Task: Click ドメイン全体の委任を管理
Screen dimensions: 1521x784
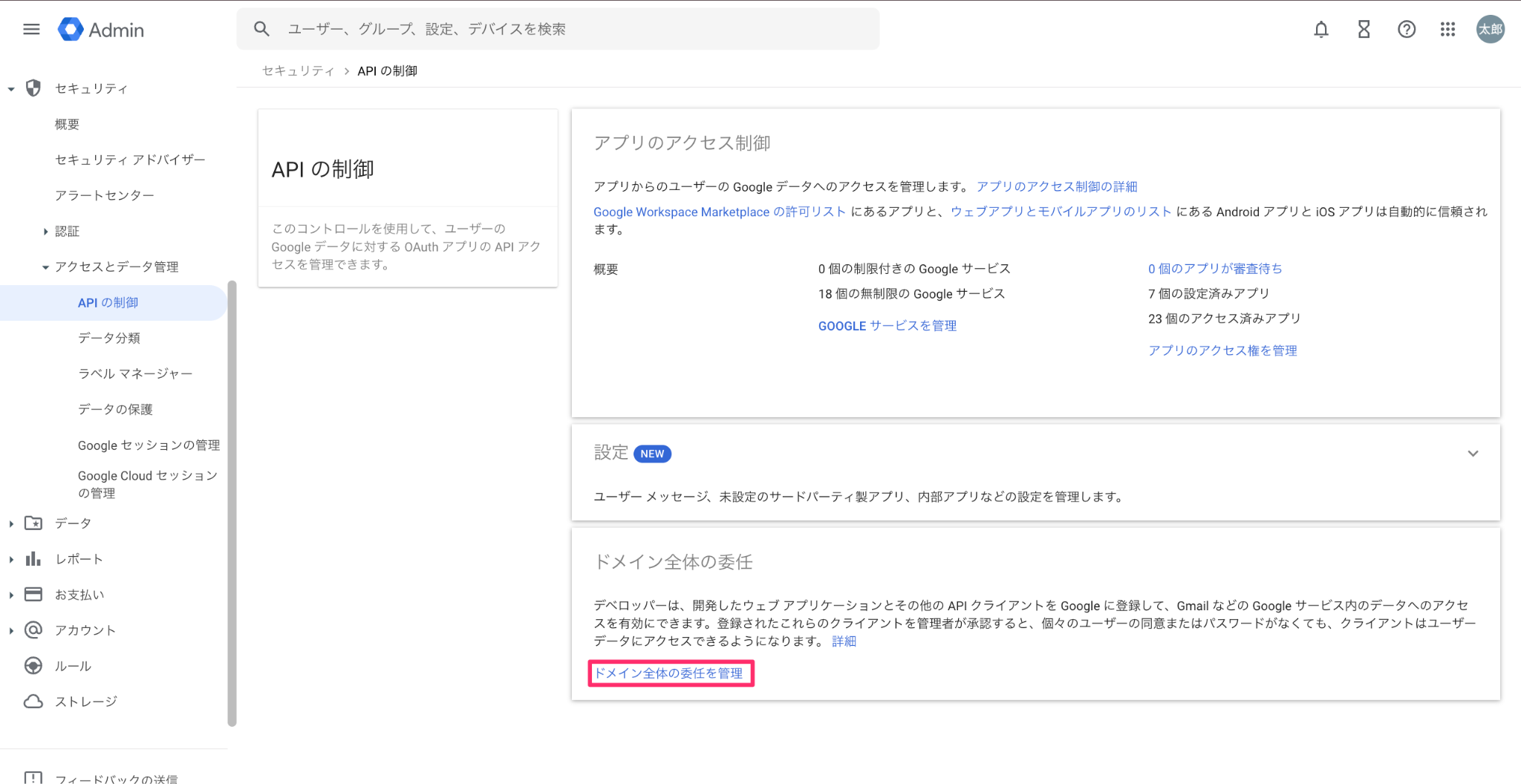Action: point(668,673)
